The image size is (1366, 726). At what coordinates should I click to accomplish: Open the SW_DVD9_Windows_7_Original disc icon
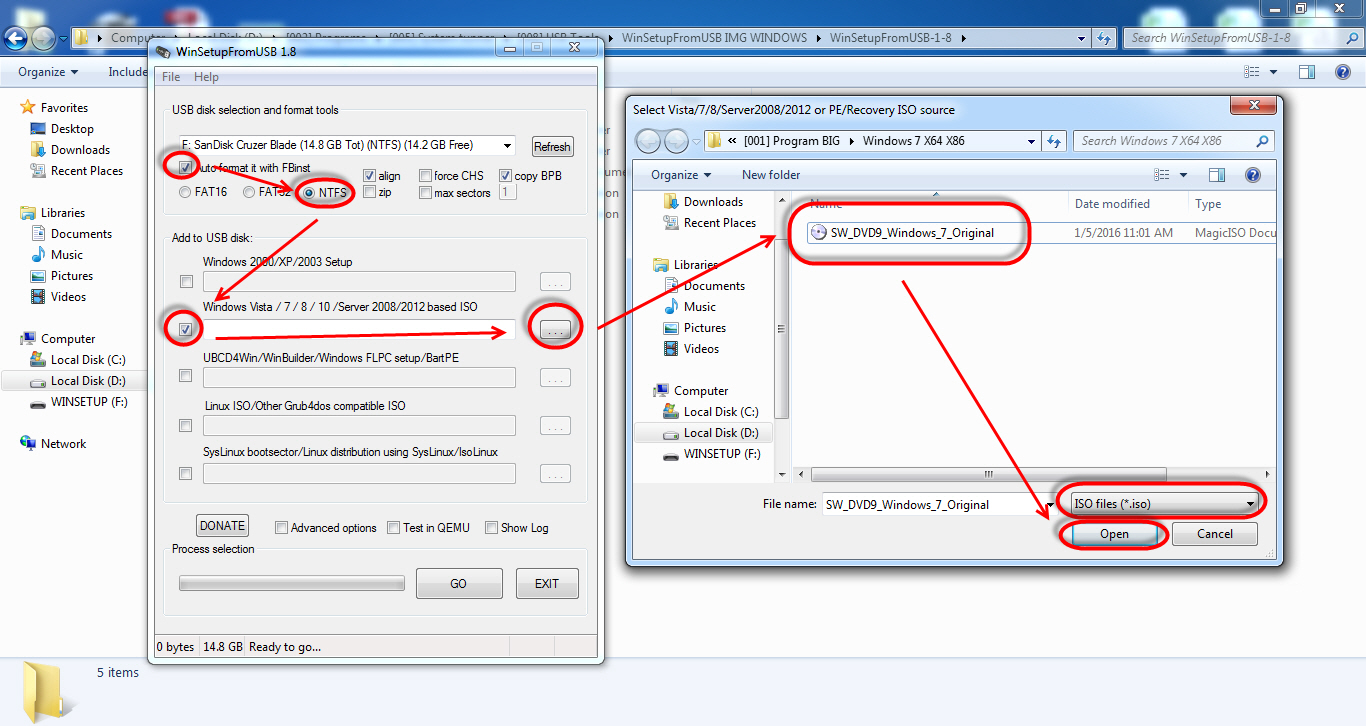point(821,232)
